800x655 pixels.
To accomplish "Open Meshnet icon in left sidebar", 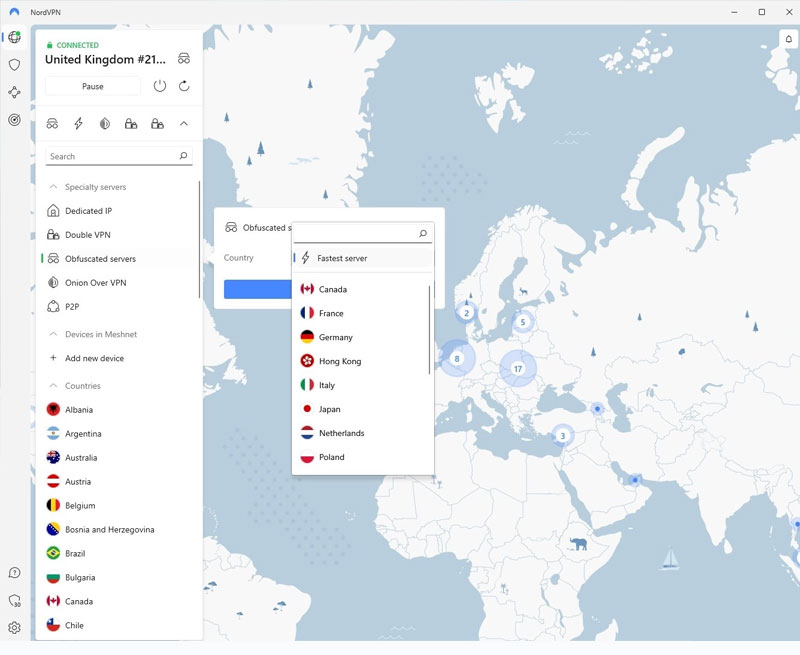I will [14, 92].
